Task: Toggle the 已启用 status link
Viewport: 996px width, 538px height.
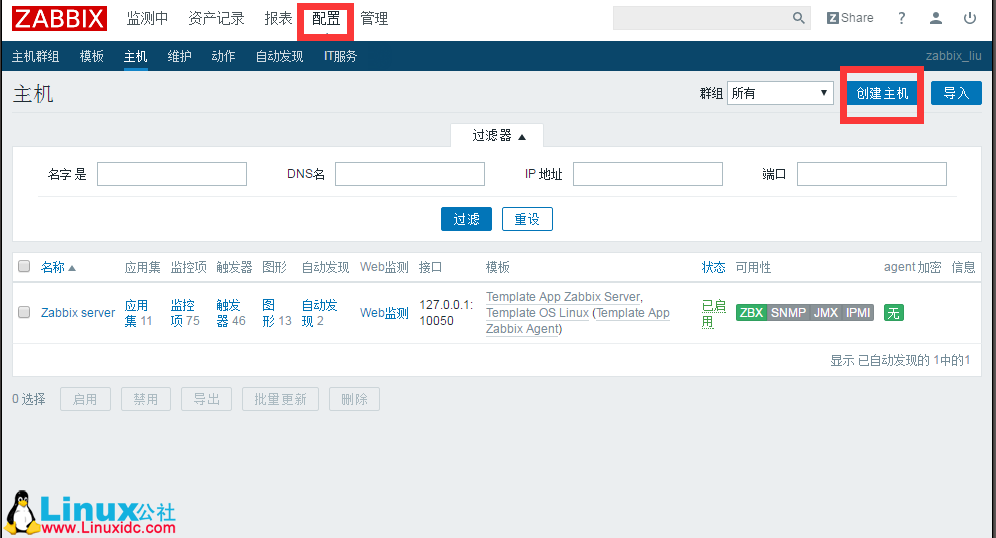Action: click(x=713, y=313)
